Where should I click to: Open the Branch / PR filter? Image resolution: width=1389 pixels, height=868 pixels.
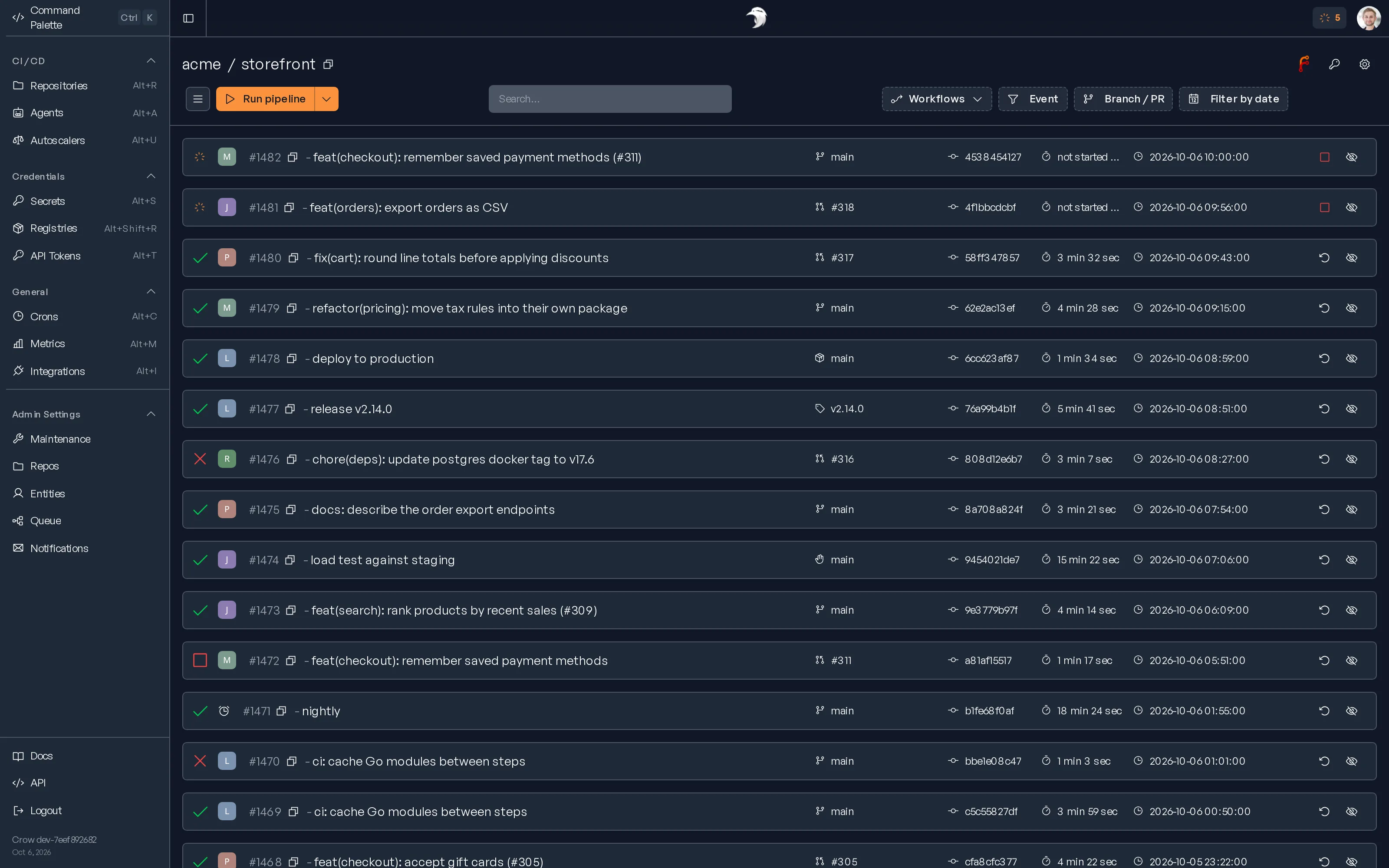(1123, 99)
